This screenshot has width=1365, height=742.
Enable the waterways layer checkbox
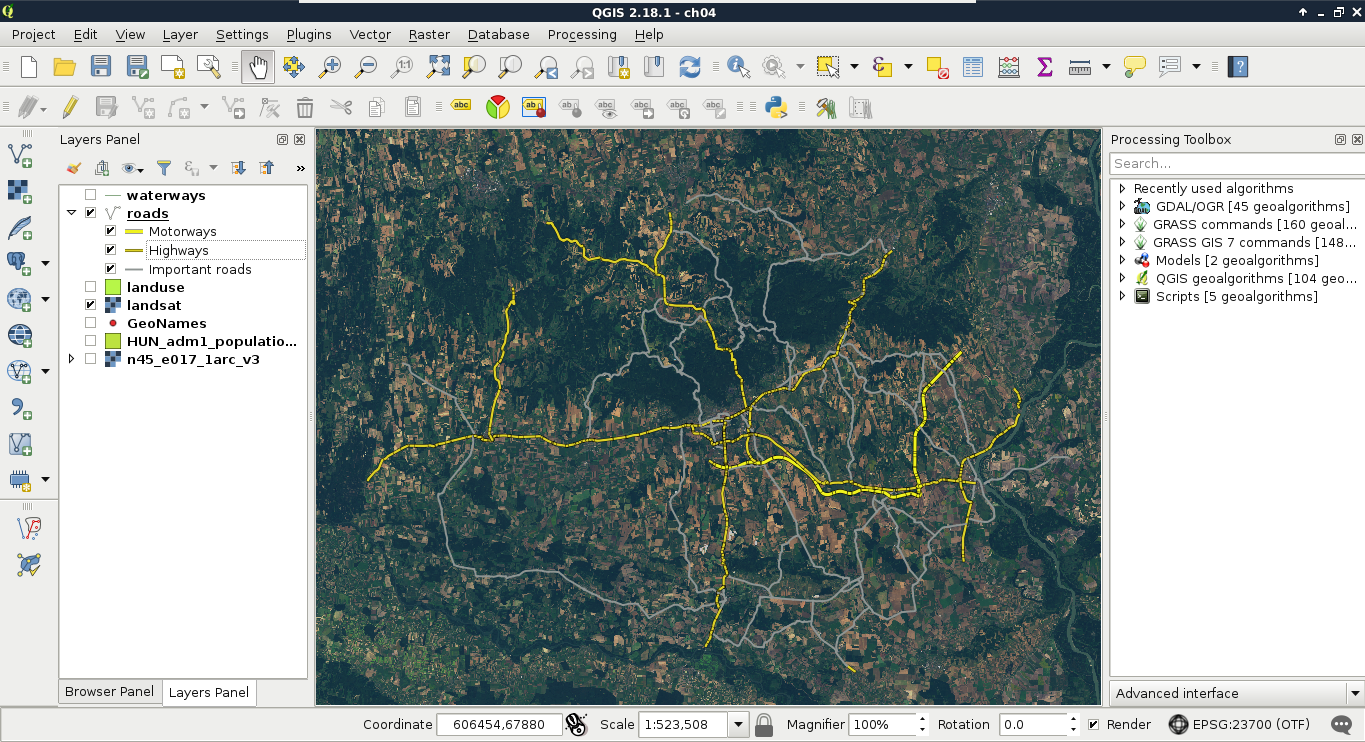point(91,196)
